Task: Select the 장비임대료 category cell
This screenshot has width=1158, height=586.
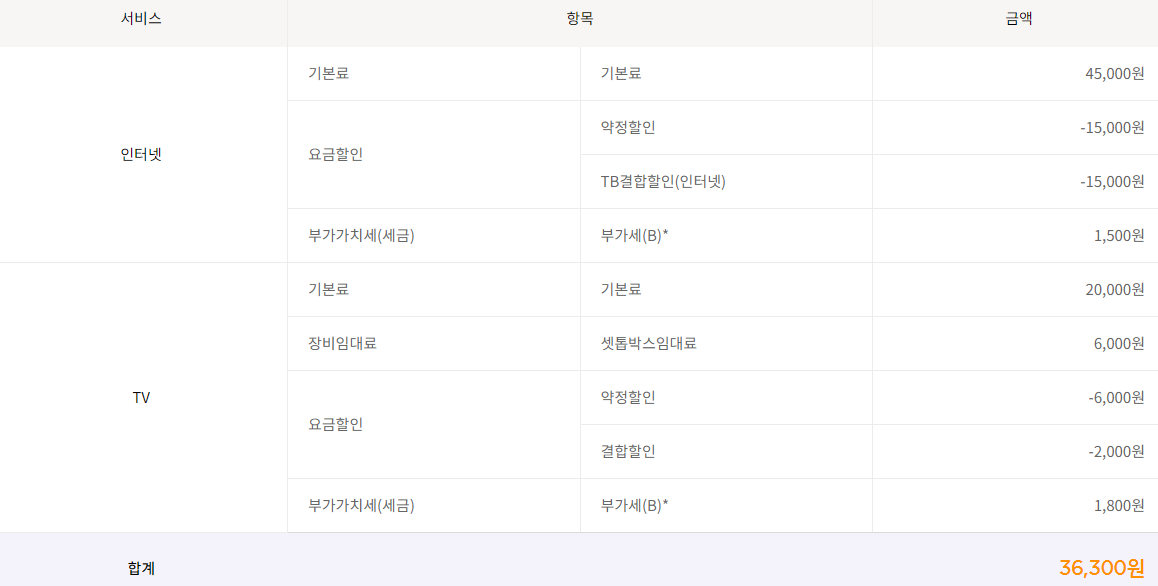Action: point(343,344)
